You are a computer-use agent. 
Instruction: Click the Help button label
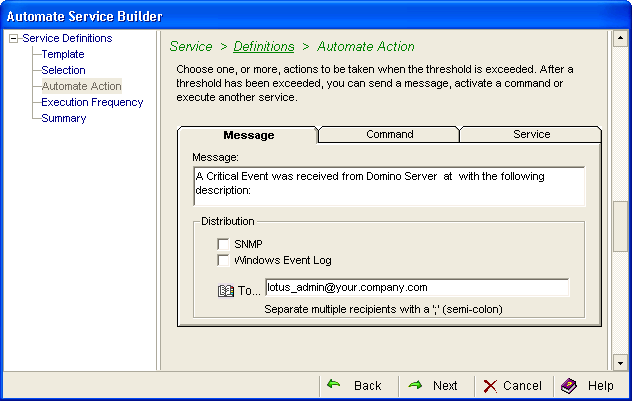tap(601, 386)
